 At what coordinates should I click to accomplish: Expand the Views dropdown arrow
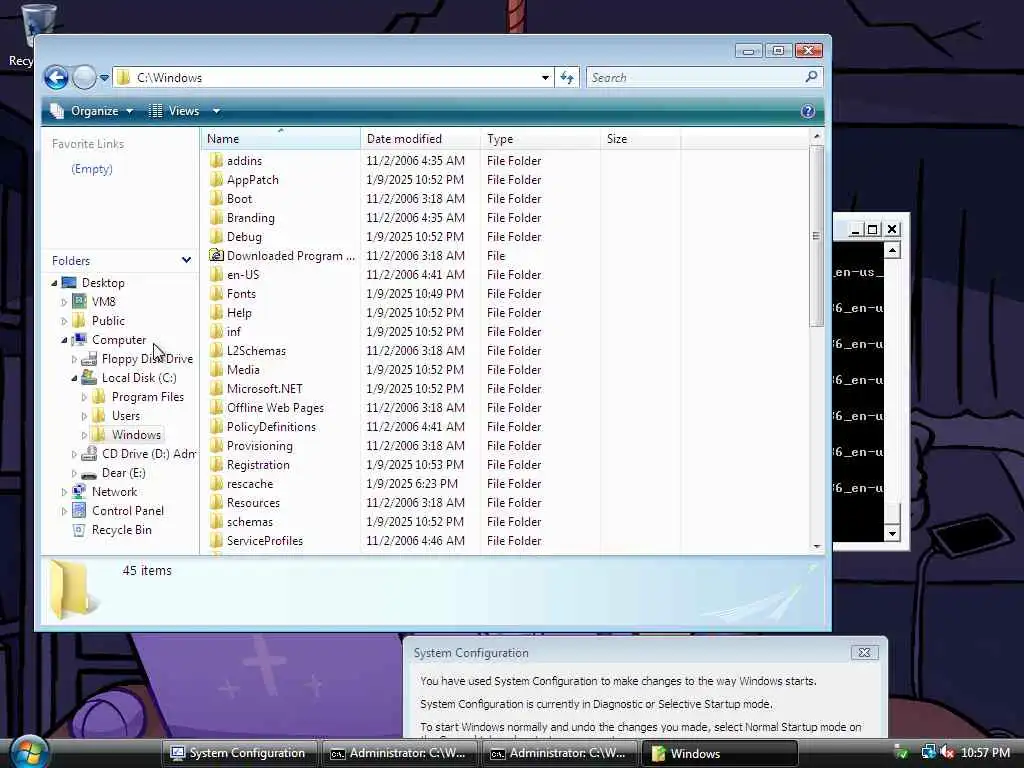click(216, 111)
